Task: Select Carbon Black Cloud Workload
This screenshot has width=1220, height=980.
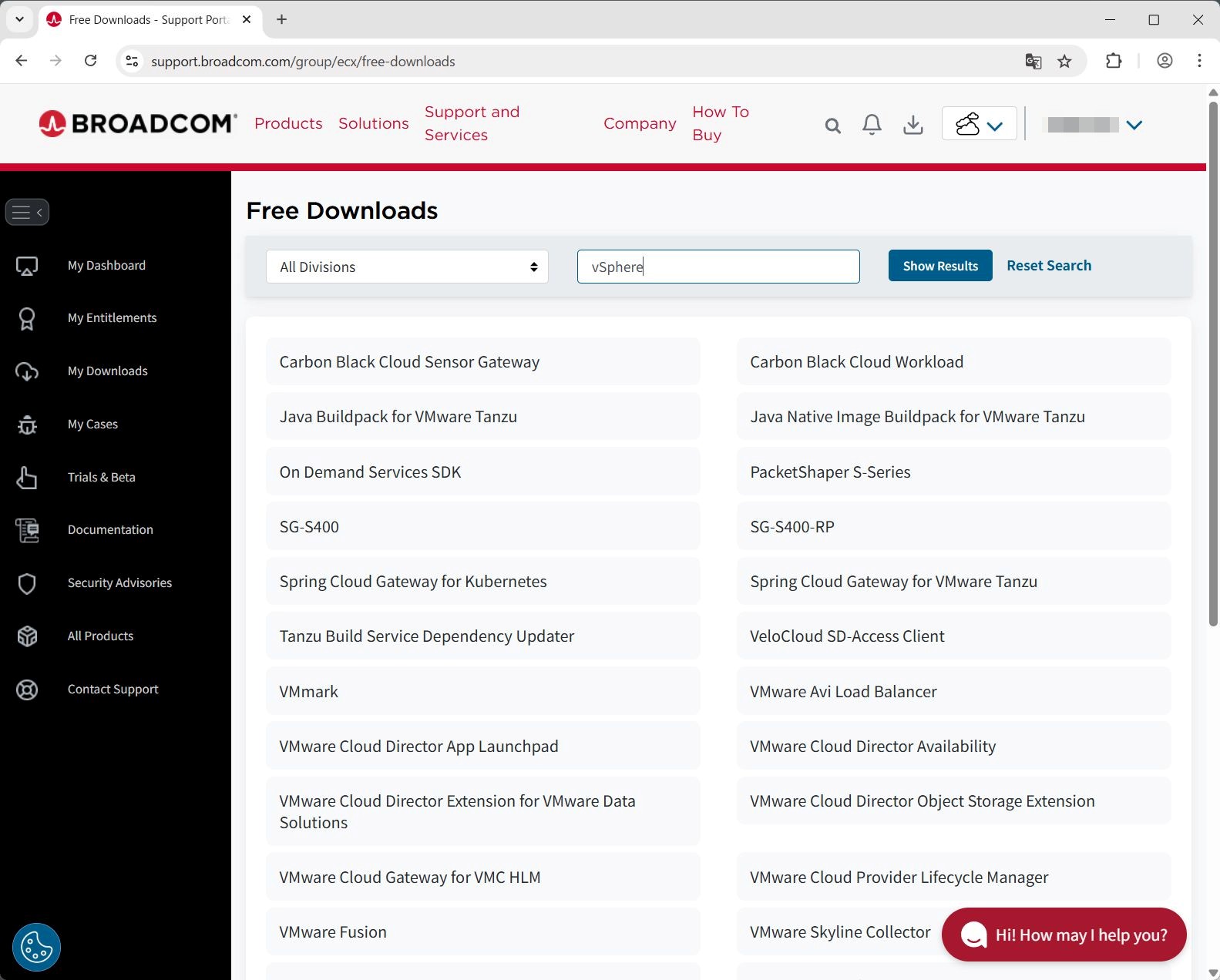Action: pos(953,362)
